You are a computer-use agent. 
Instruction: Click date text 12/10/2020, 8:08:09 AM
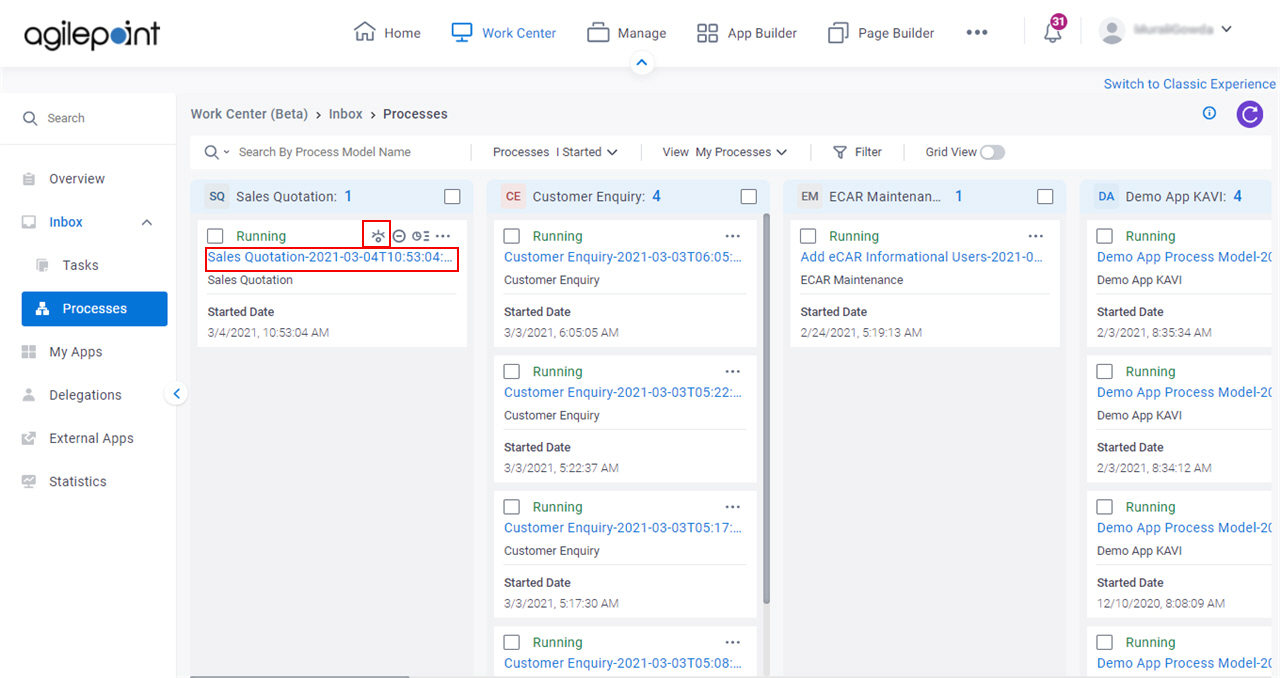[1161, 603]
